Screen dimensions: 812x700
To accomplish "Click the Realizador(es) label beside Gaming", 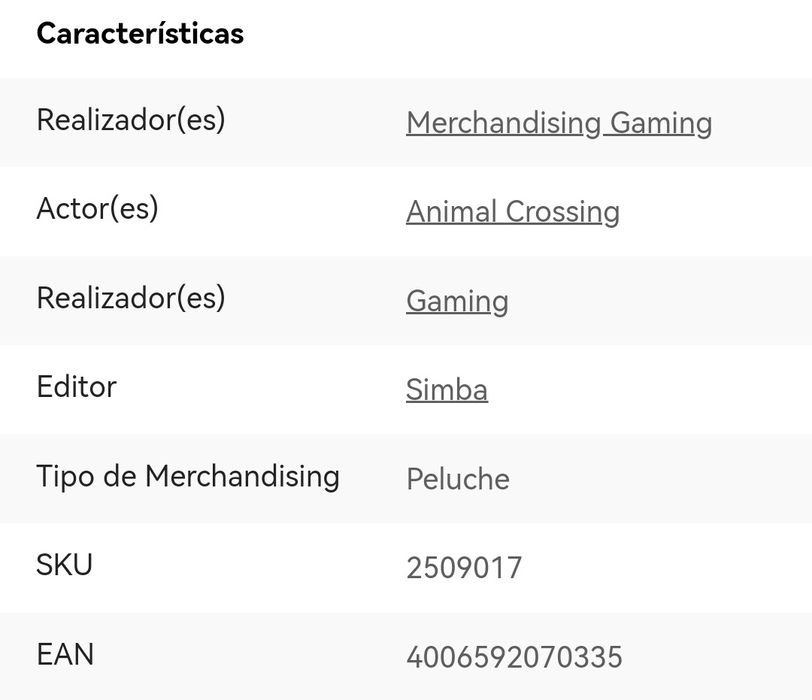I will click(x=131, y=298).
